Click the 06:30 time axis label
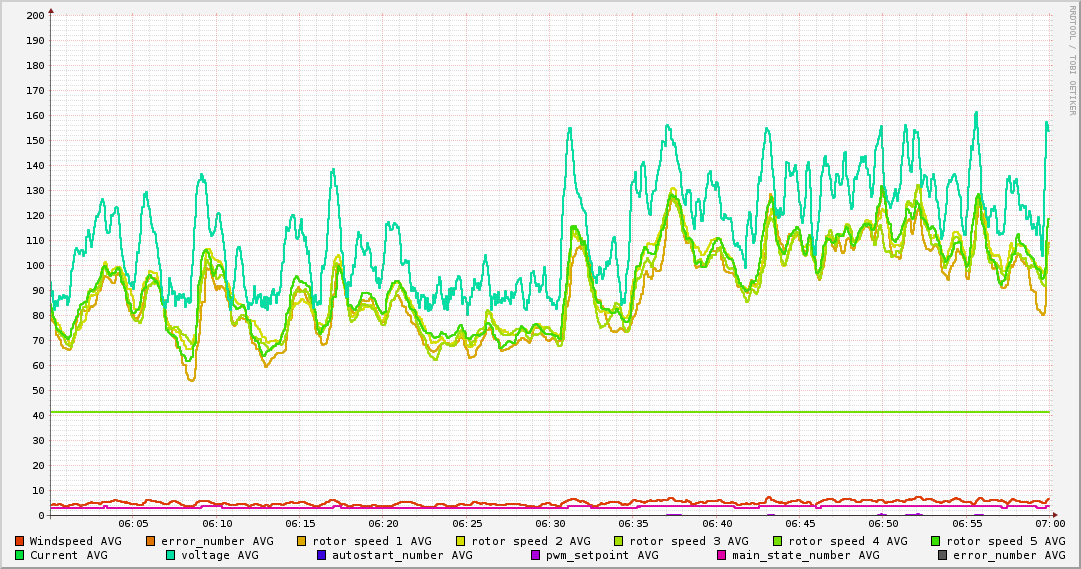Viewport: 1081px width, 569px height. (551, 524)
